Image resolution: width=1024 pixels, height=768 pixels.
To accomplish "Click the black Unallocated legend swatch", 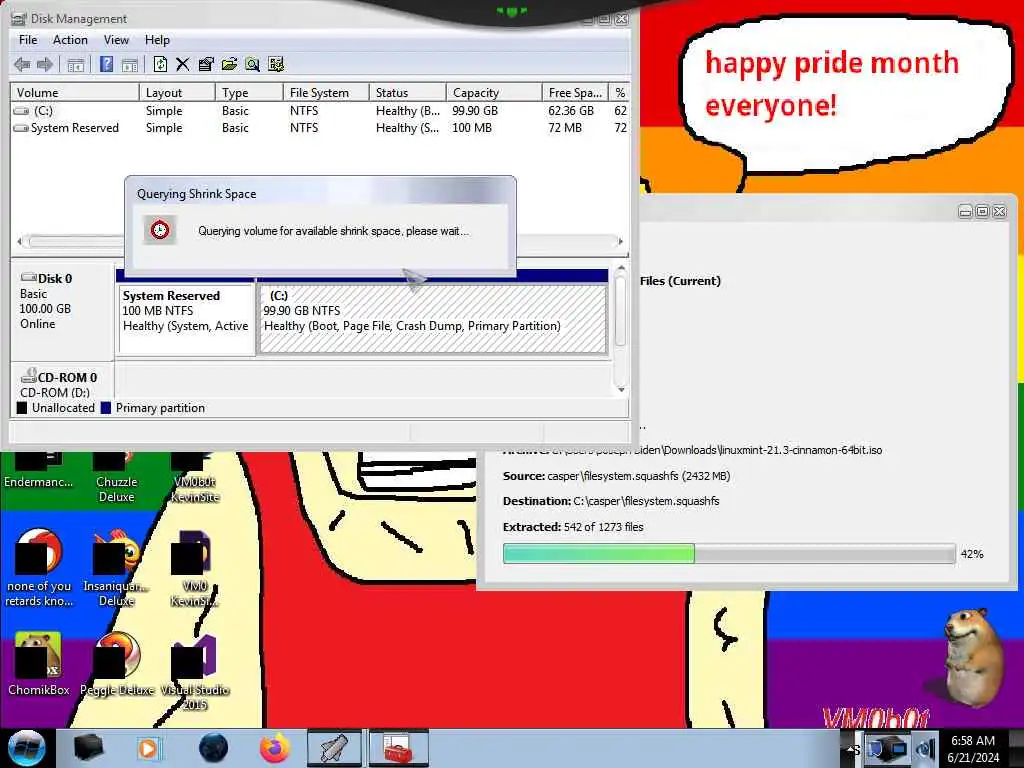I will point(22,408).
